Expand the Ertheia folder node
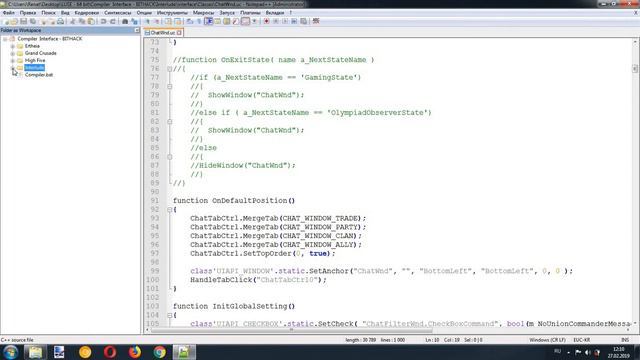This screenshot has height=360, width=640. pos(13,46)
